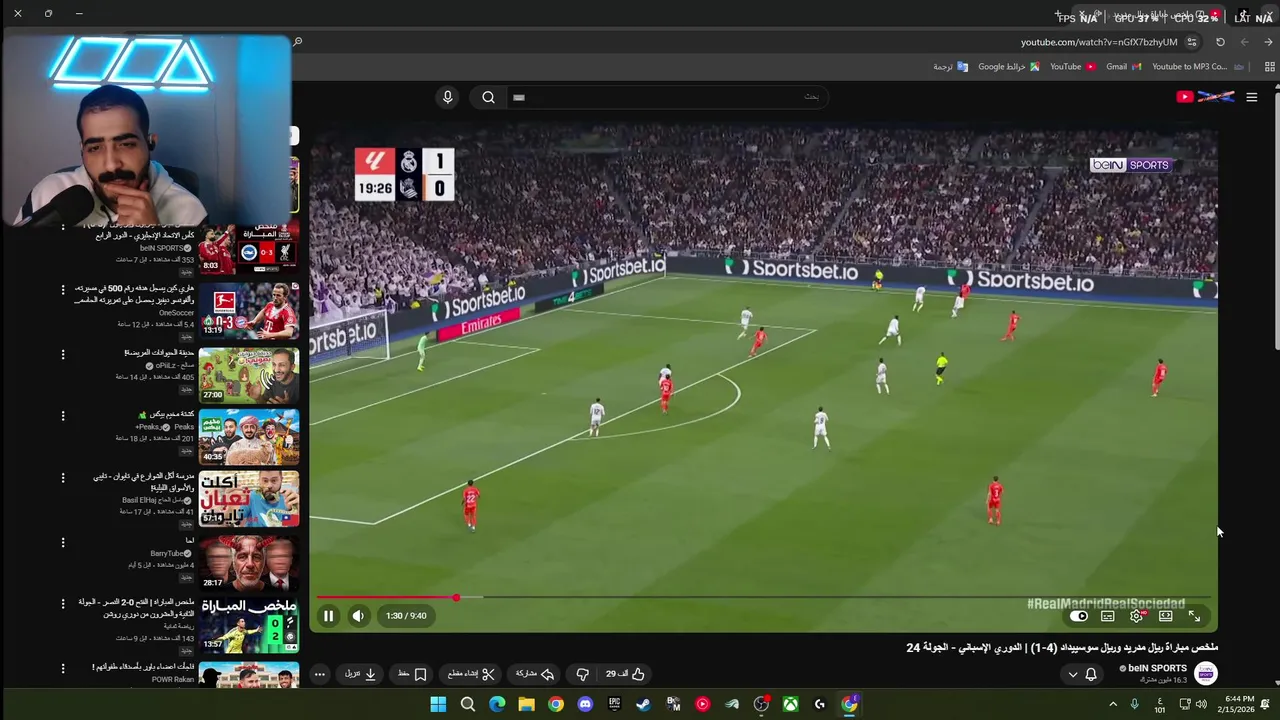Open options menu for Peaks video

tap(63, 416)
